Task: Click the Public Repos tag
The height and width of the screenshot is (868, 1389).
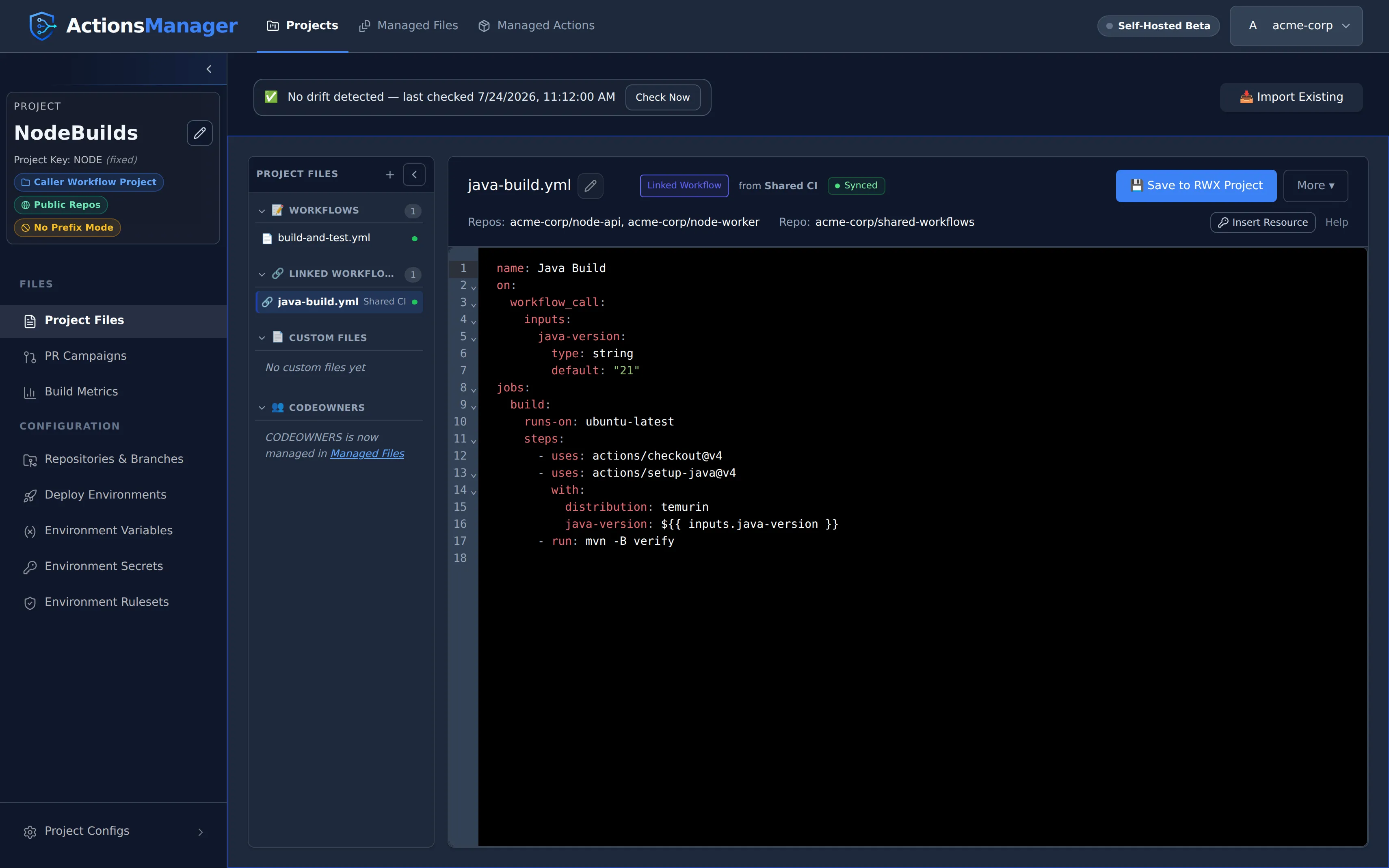Action: pos(61,205)
